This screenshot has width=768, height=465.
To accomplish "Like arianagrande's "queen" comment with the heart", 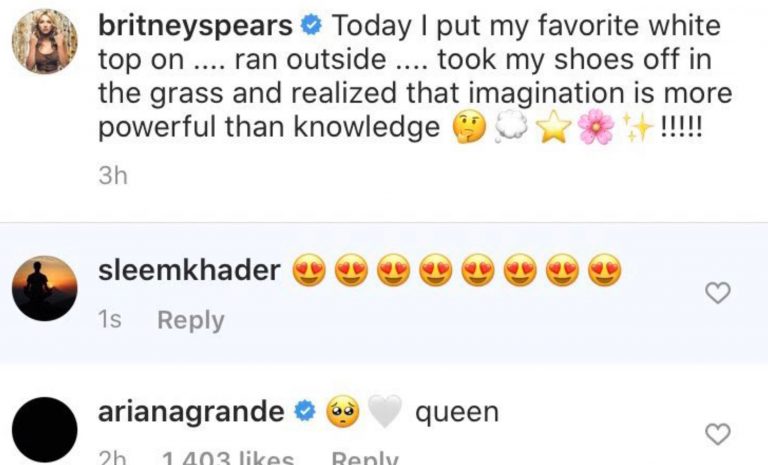I will (x=718, y=433).
